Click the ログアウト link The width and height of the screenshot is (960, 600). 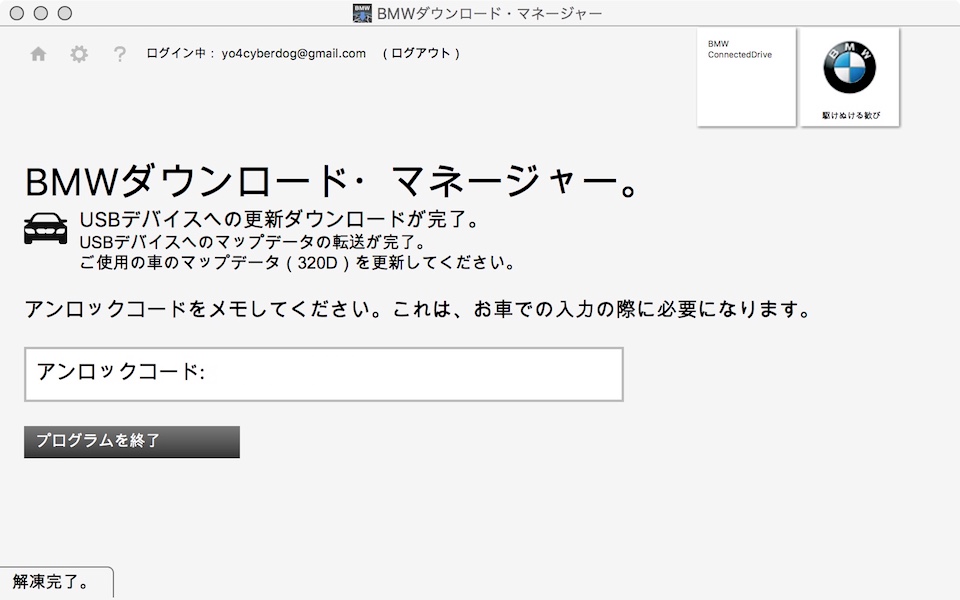coord(421,53)
